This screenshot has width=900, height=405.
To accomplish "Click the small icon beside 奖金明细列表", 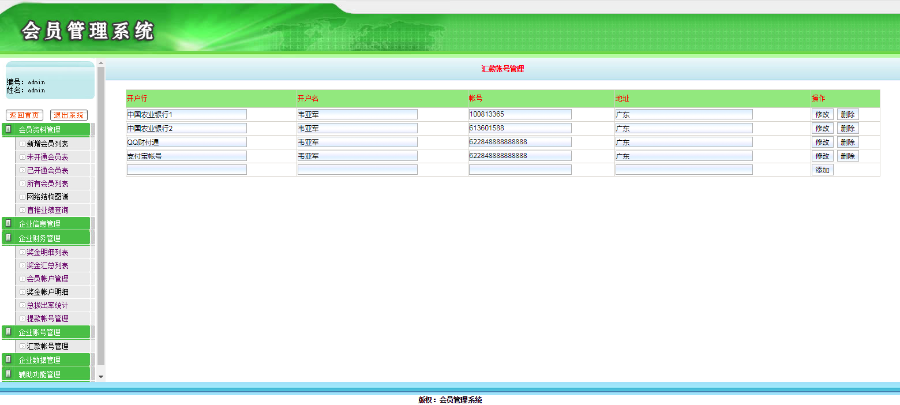I will click(22, 252).
